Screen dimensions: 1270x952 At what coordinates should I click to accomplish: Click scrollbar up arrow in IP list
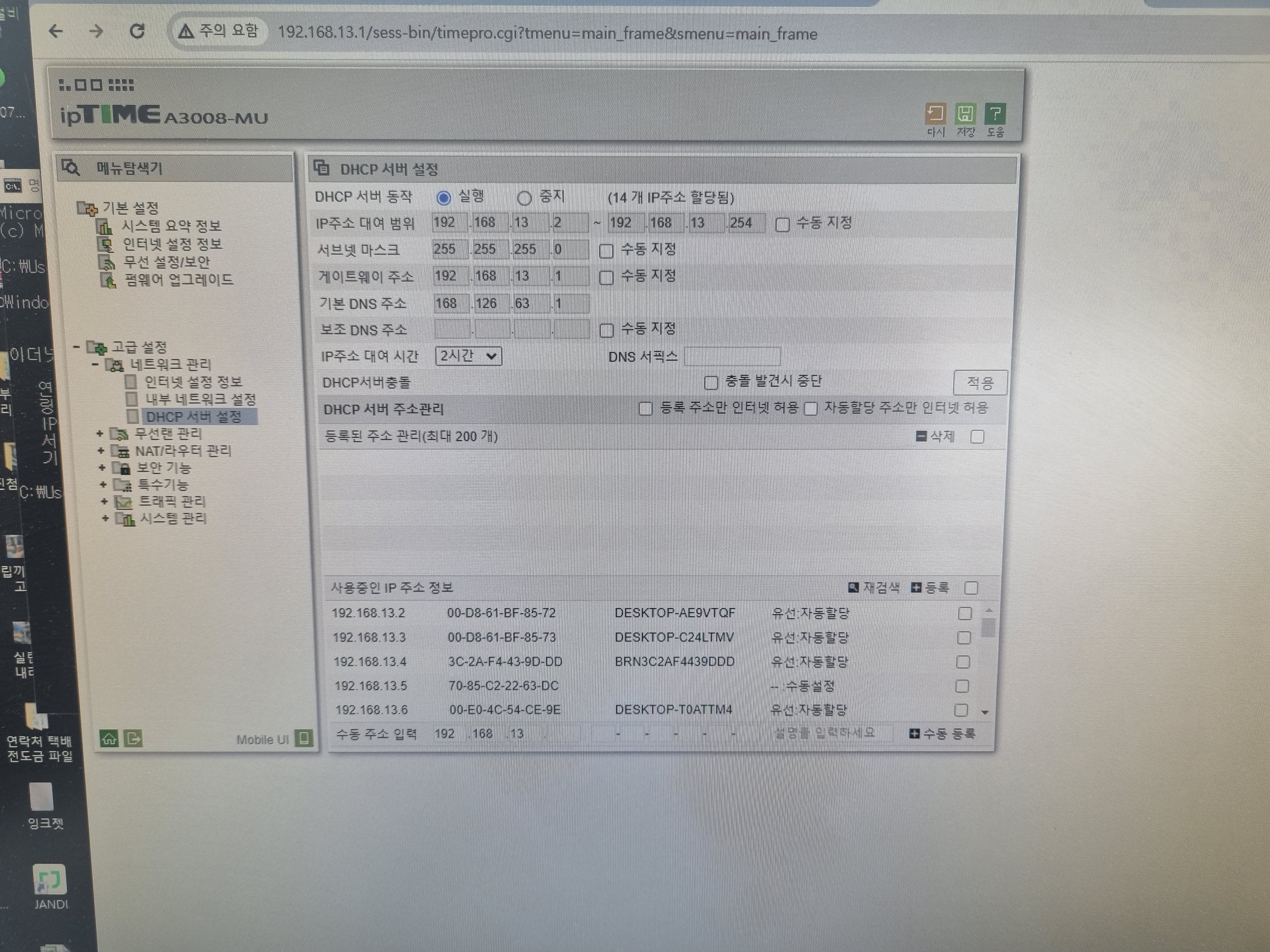coord(989,610)
